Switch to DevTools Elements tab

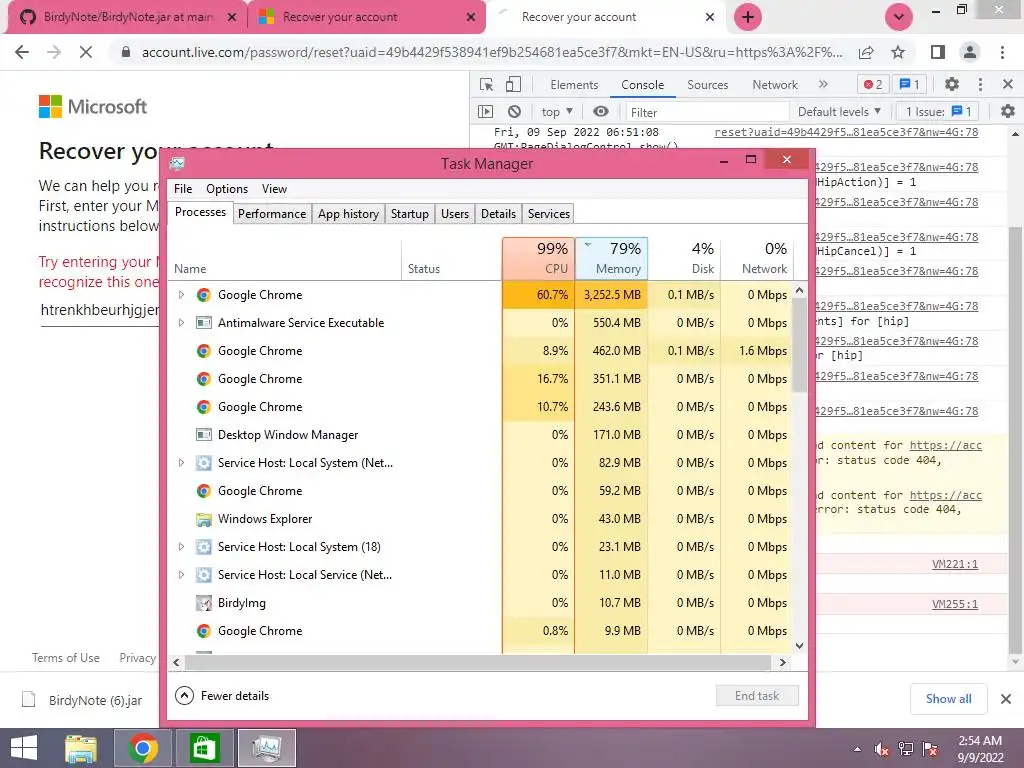(574, 85)
